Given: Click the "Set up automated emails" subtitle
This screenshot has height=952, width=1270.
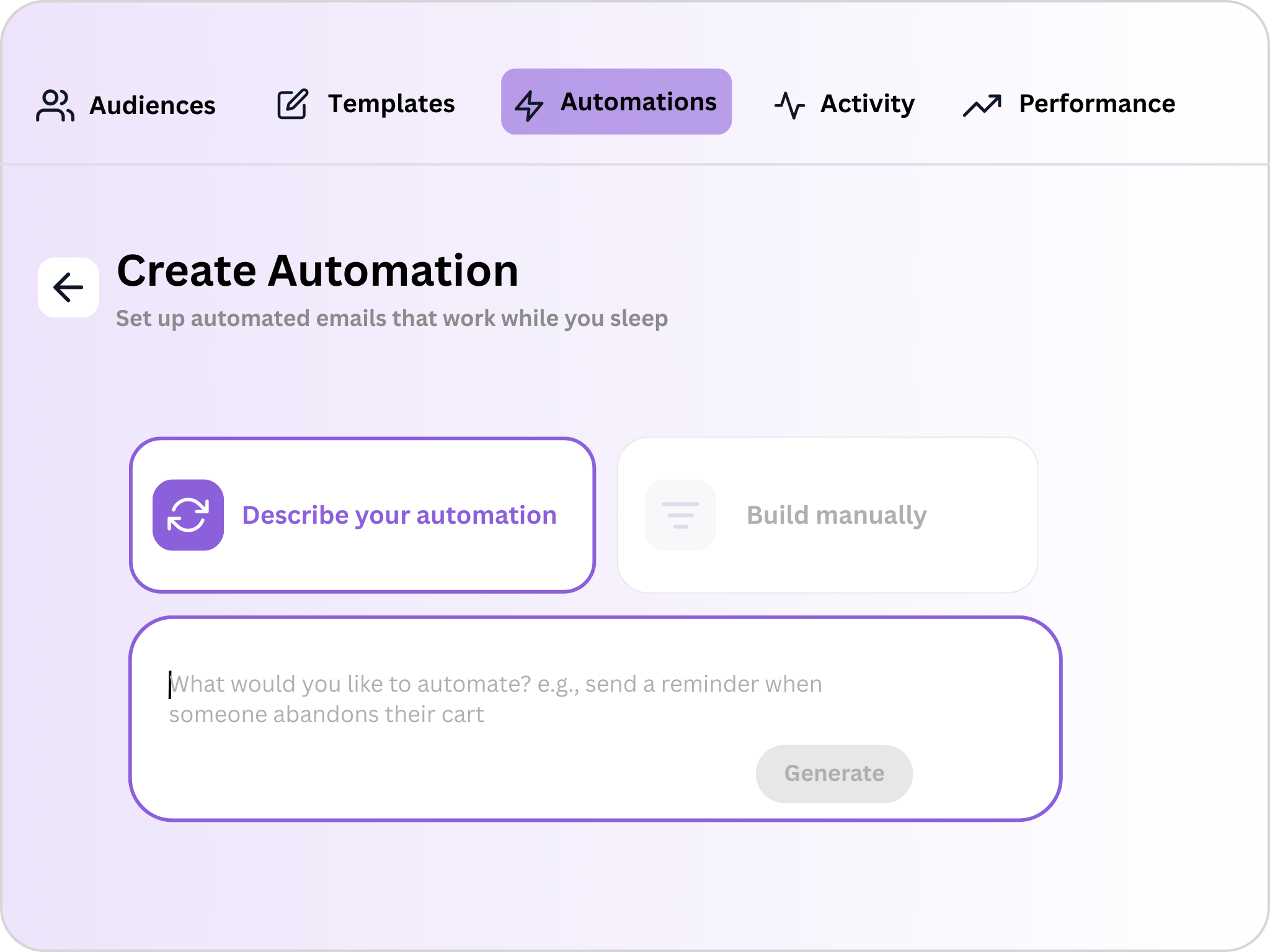Looking at the screenshot, I should [392, 319].
